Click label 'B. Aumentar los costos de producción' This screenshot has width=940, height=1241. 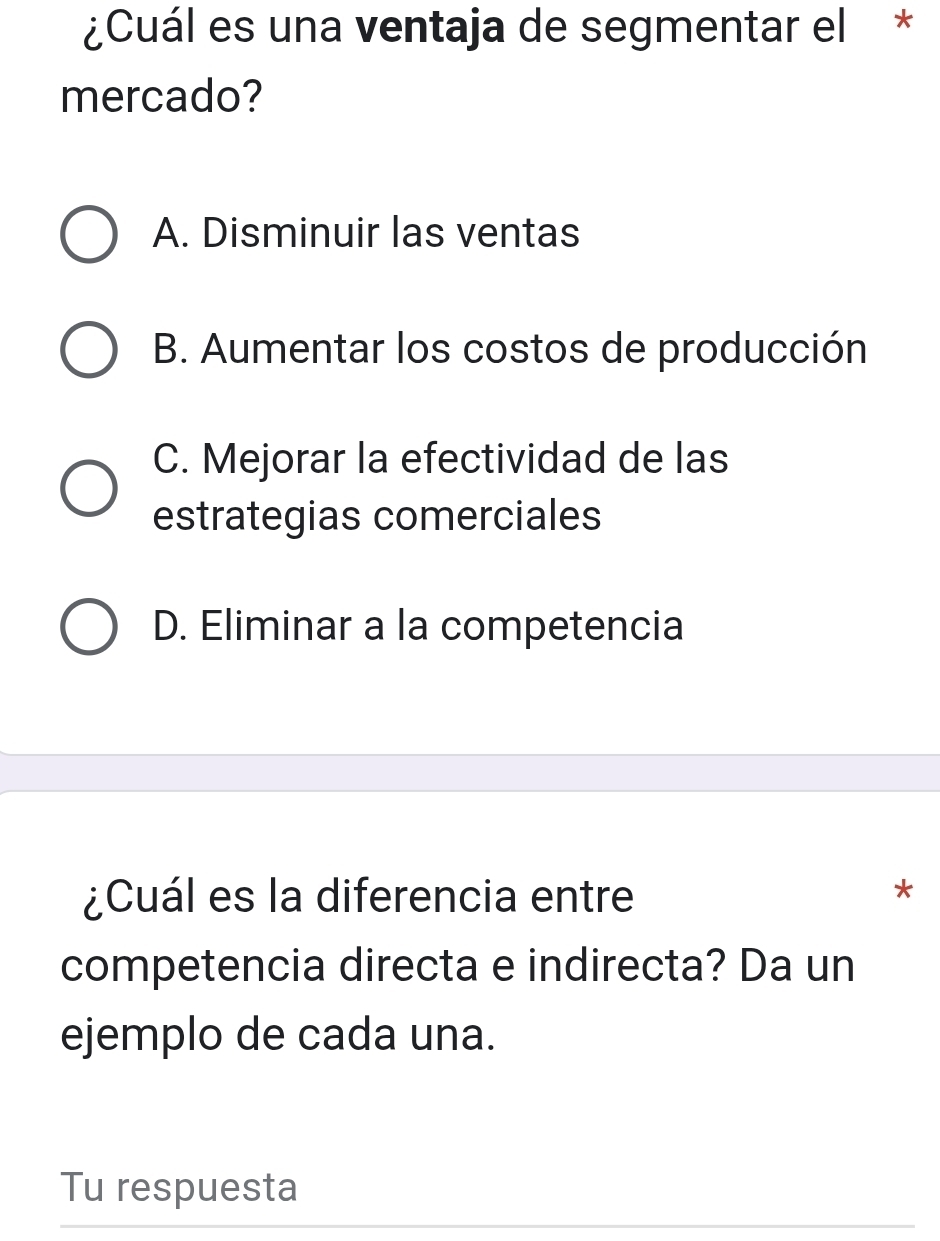[510, 350]
